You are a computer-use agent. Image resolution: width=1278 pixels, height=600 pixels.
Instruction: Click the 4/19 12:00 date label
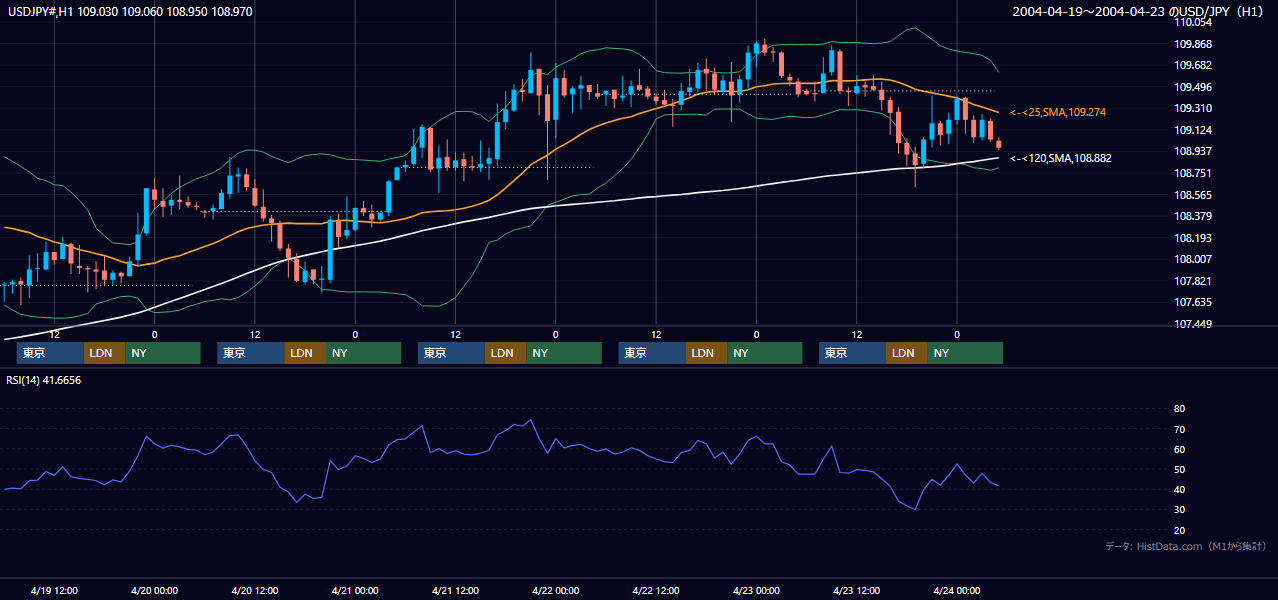point(55,590)
